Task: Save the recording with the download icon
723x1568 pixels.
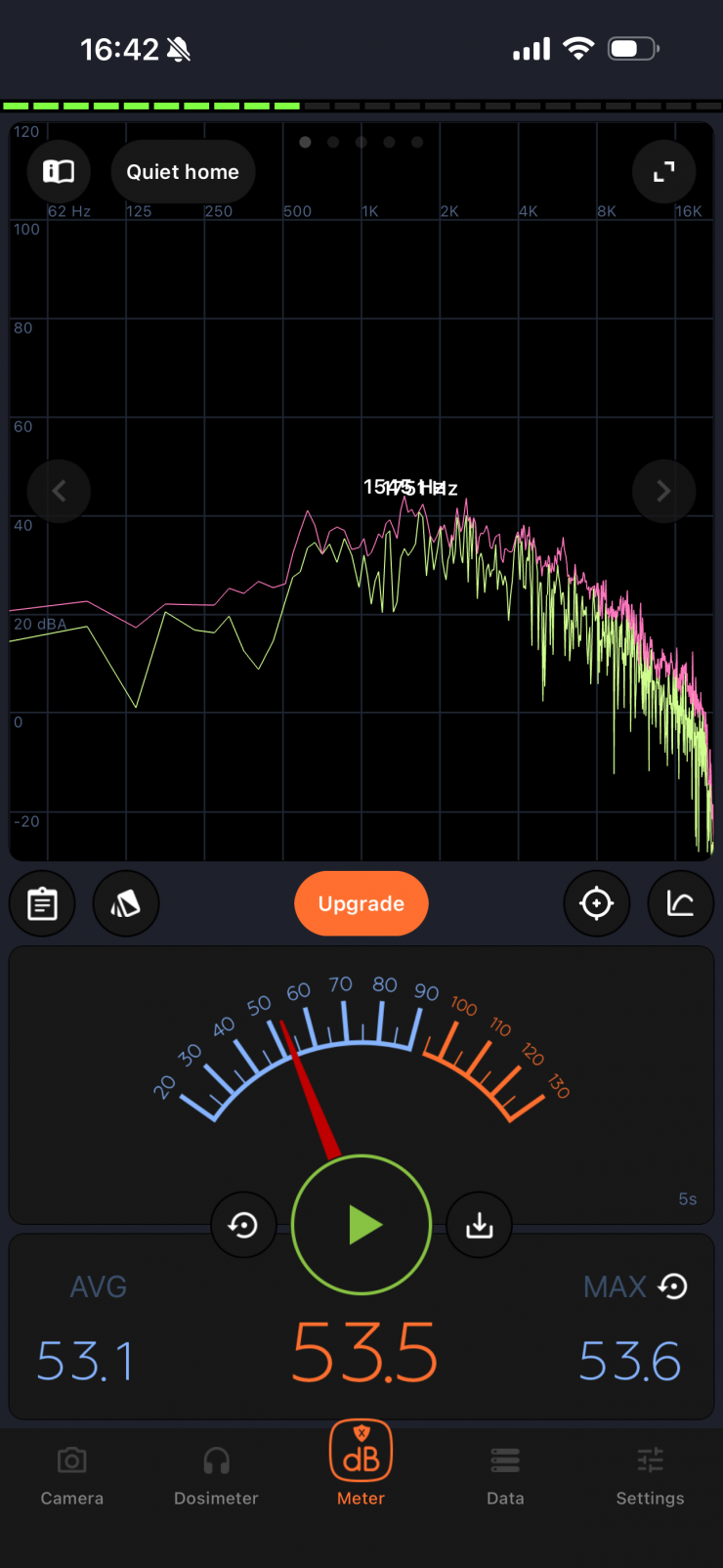Action: tap(479, 1225)
